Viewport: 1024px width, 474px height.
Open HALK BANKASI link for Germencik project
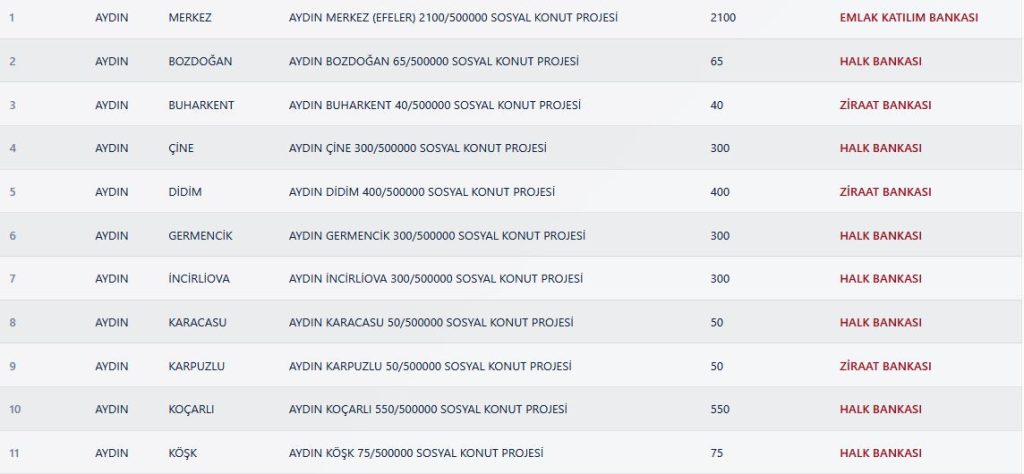pyautogui.click(x=880, y=236)
